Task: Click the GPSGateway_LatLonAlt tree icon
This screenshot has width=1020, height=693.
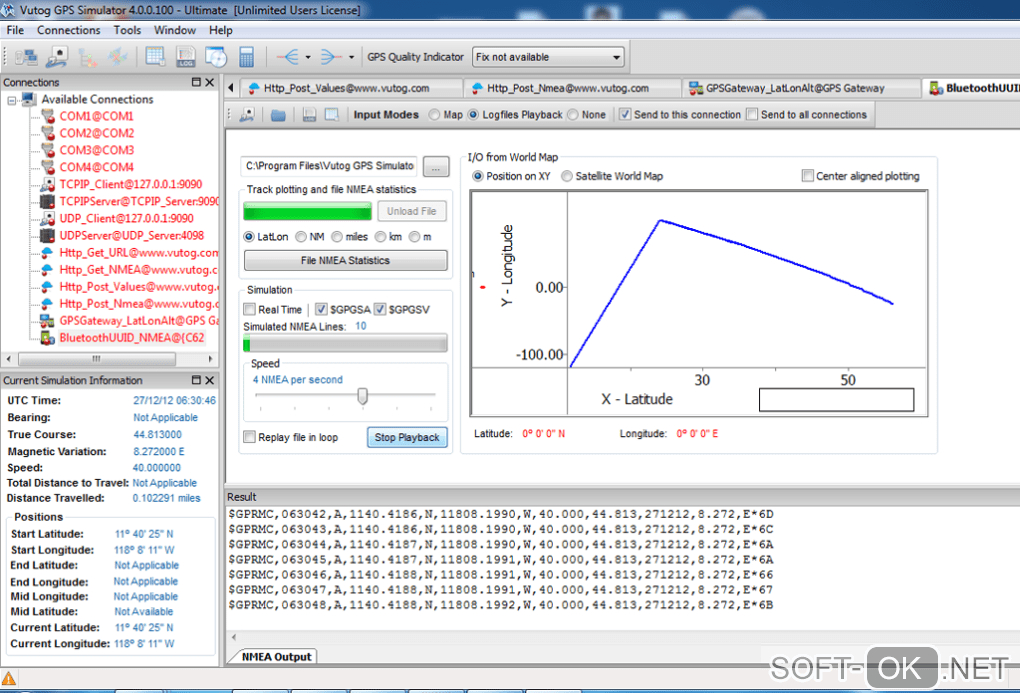Action: click(47, 321)
